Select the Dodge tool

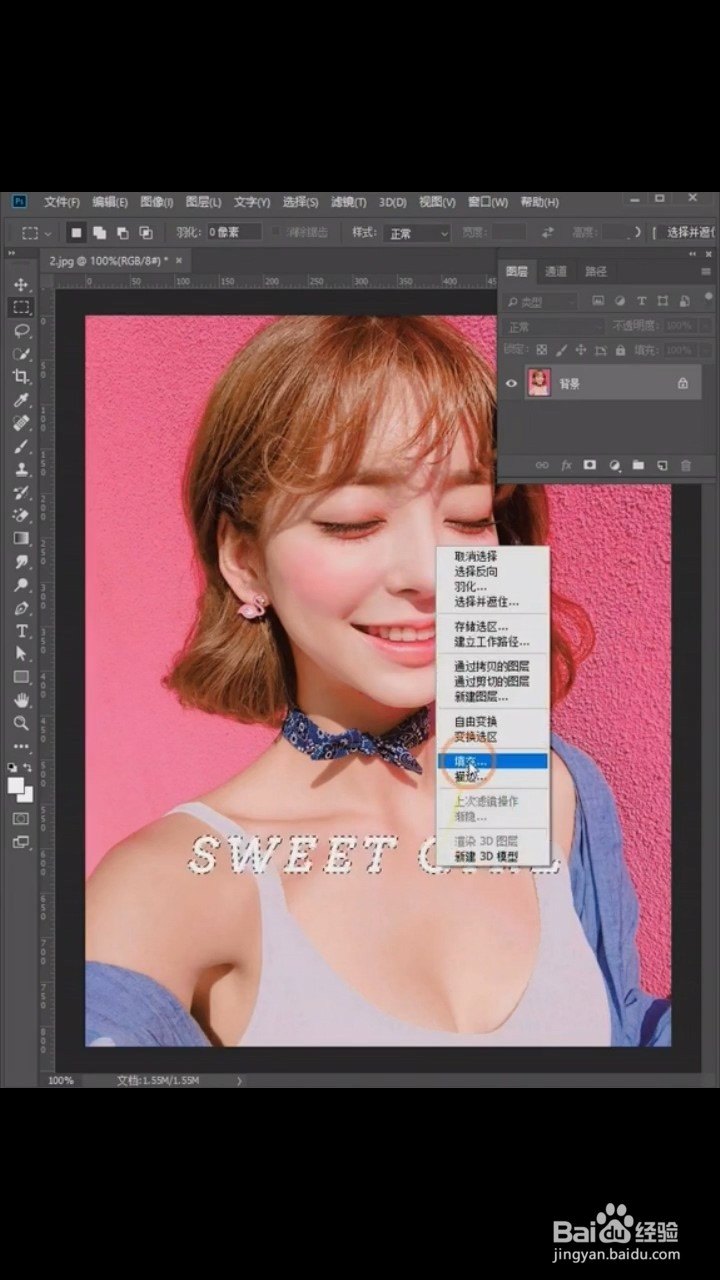[21, 584]
